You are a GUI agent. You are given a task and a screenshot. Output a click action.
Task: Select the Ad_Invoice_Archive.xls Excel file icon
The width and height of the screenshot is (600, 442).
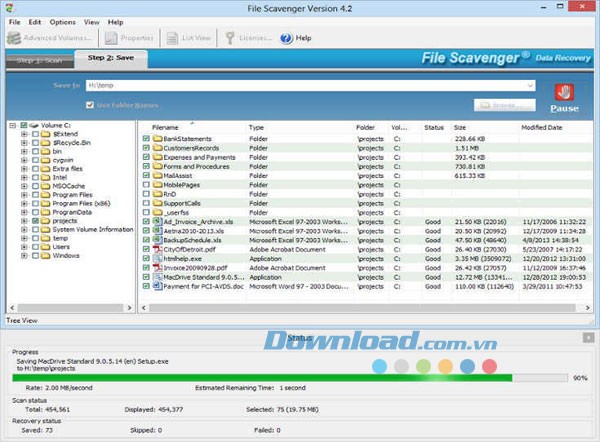(157, 220)
